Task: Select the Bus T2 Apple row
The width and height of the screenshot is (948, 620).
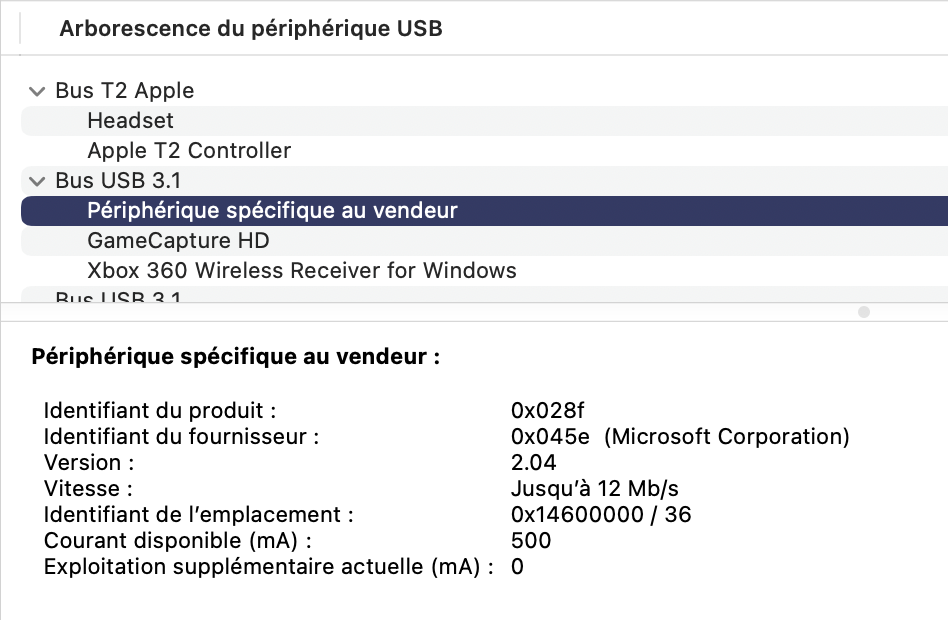Action: (x=125, y=91)
